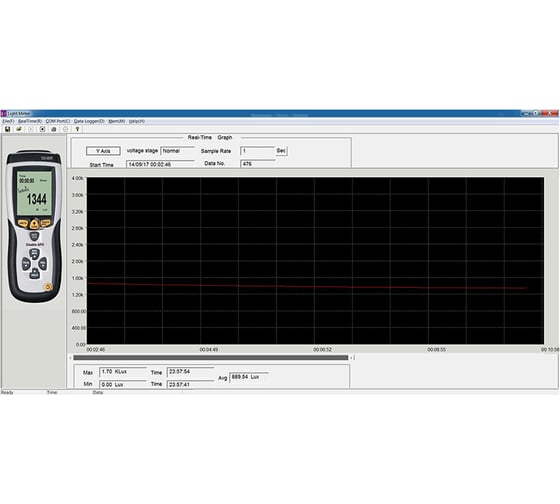Click the Sample Rate input field
560x504 pixels.
pos(258,151)
